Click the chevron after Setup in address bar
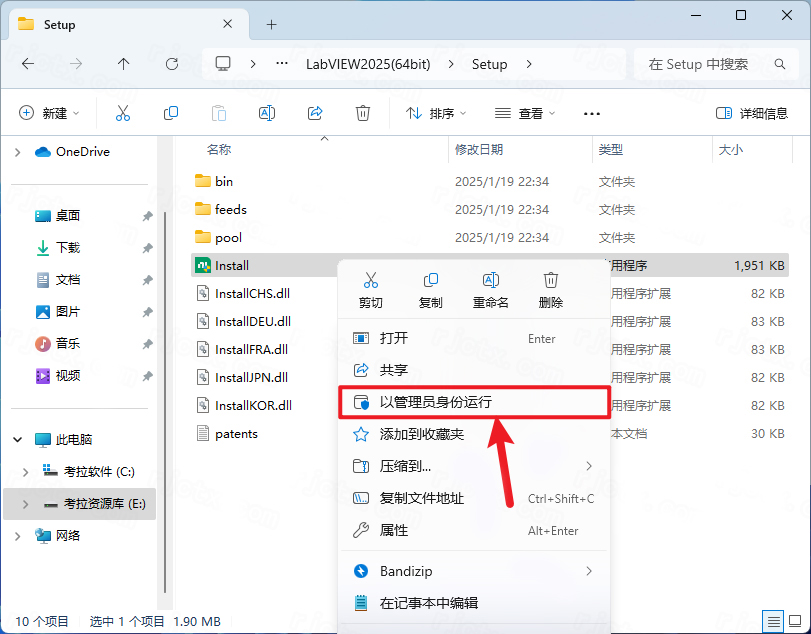The image size is (811, 634). (x=529, y=64)
